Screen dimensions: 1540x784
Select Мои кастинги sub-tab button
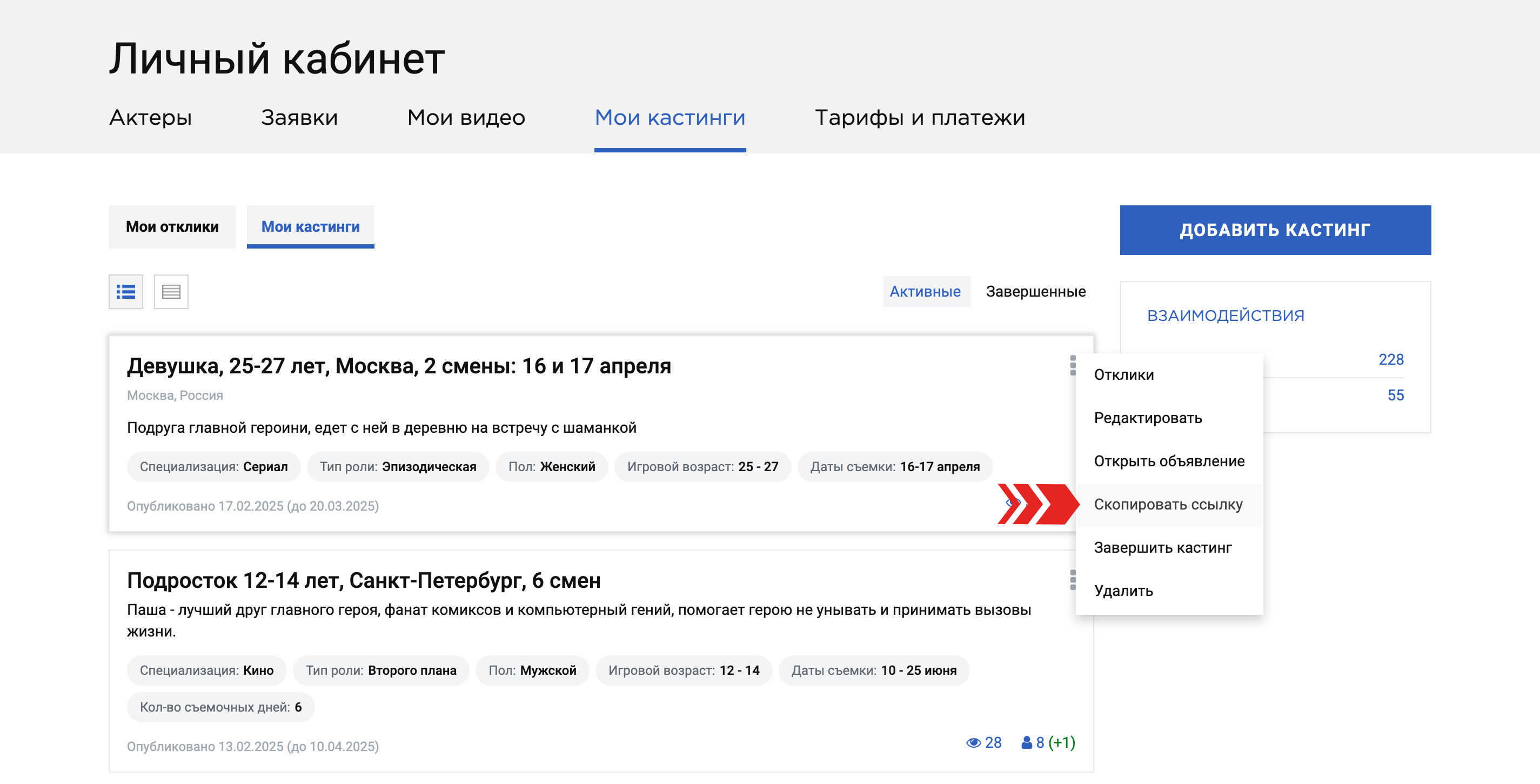click(310, 227)
